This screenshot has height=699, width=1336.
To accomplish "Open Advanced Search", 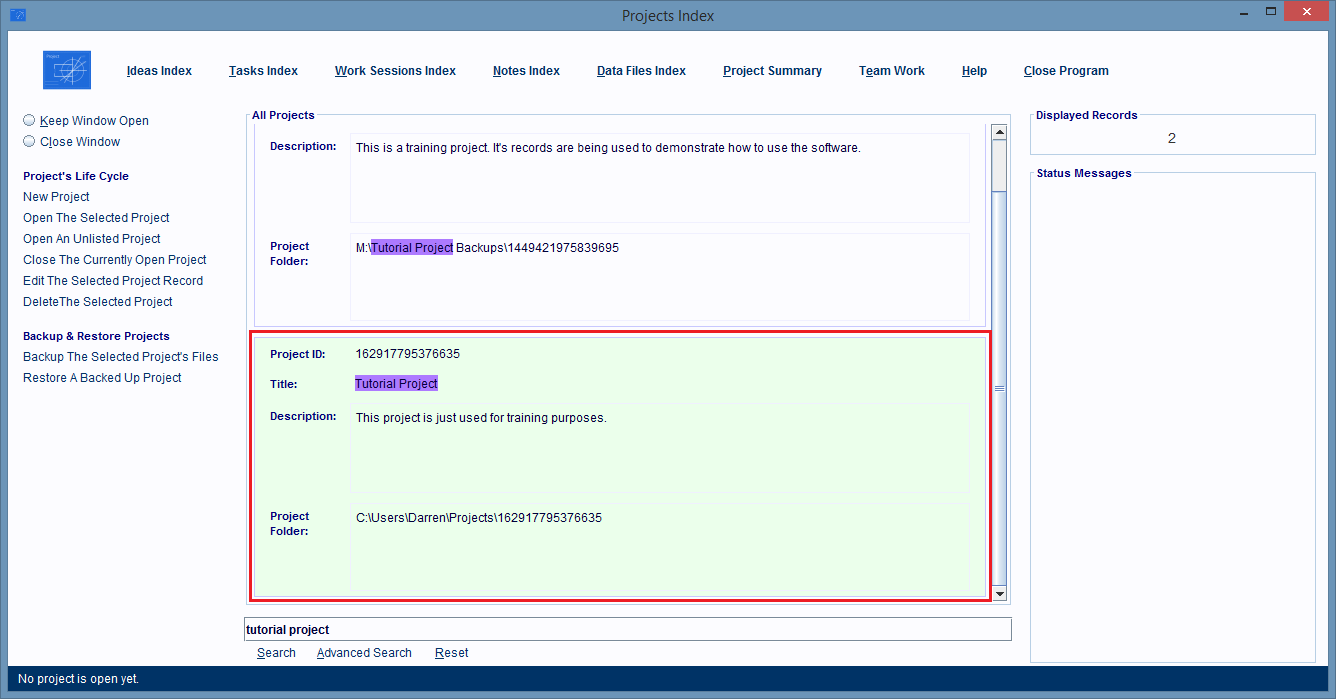I will pos(364,653).
